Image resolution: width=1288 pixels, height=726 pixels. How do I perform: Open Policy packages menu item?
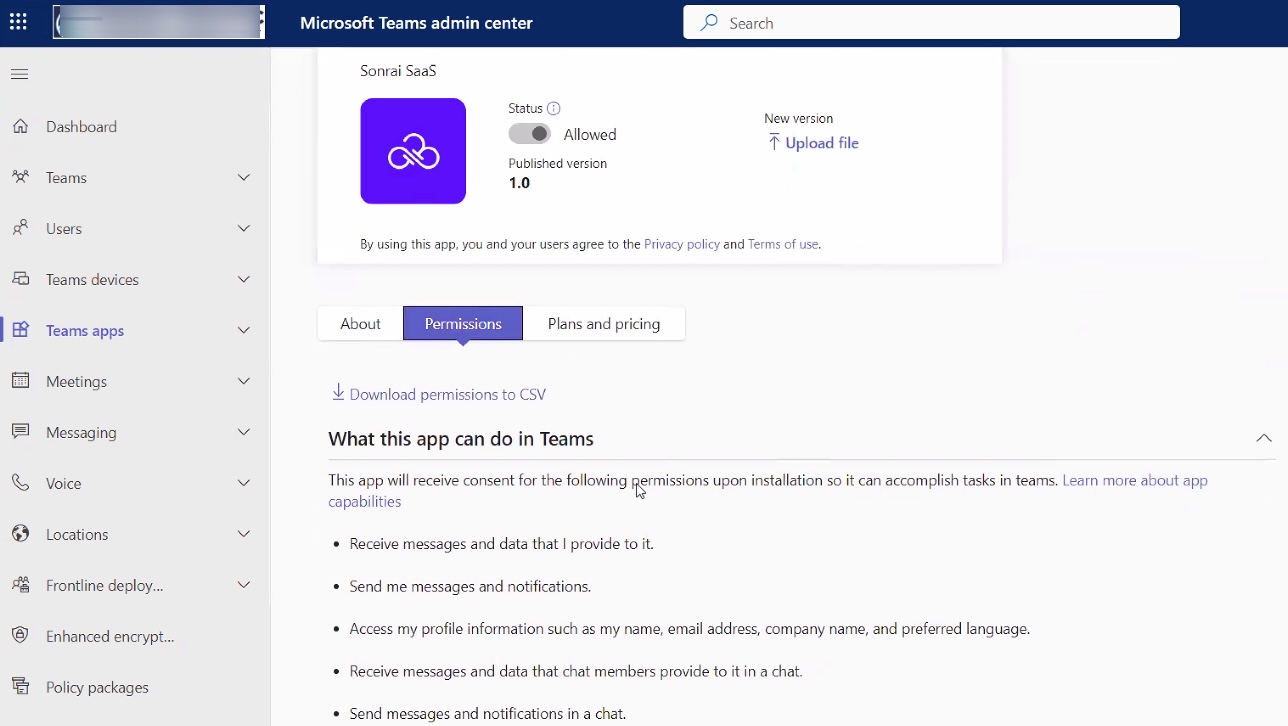(97, 687)
